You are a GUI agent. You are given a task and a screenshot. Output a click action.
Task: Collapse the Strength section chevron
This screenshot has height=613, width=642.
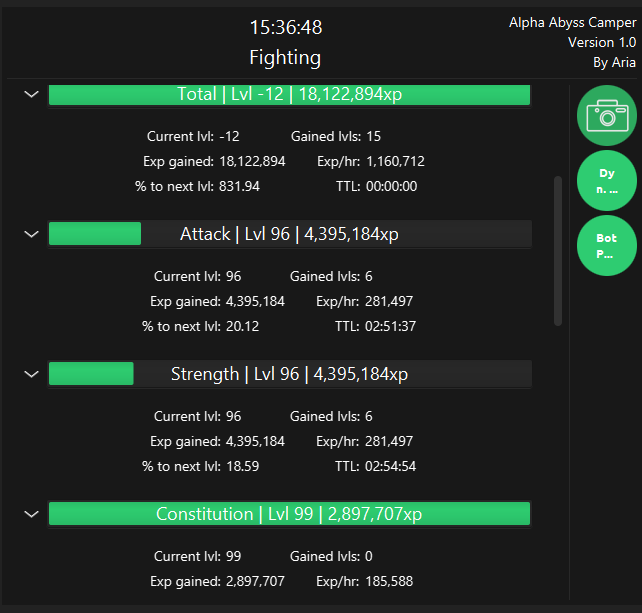point(31,374)
